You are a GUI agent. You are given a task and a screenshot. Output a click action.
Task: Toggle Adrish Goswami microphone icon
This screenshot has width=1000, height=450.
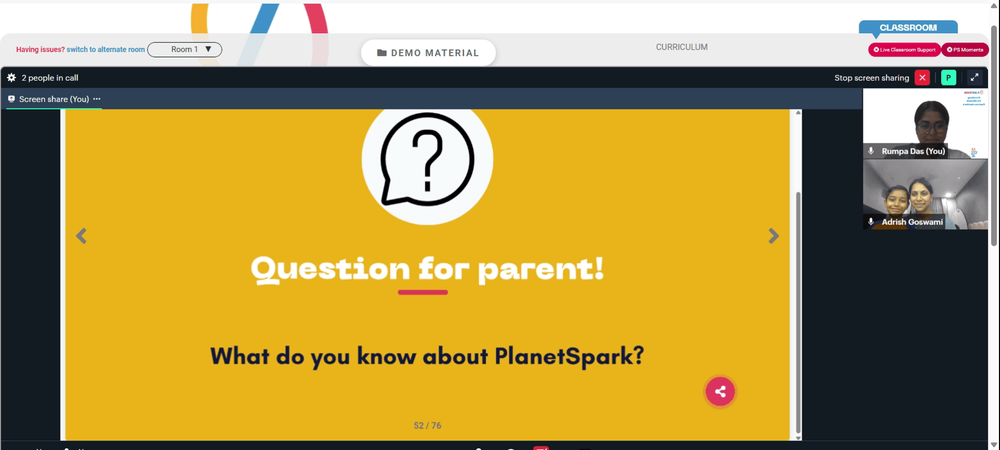871,222
